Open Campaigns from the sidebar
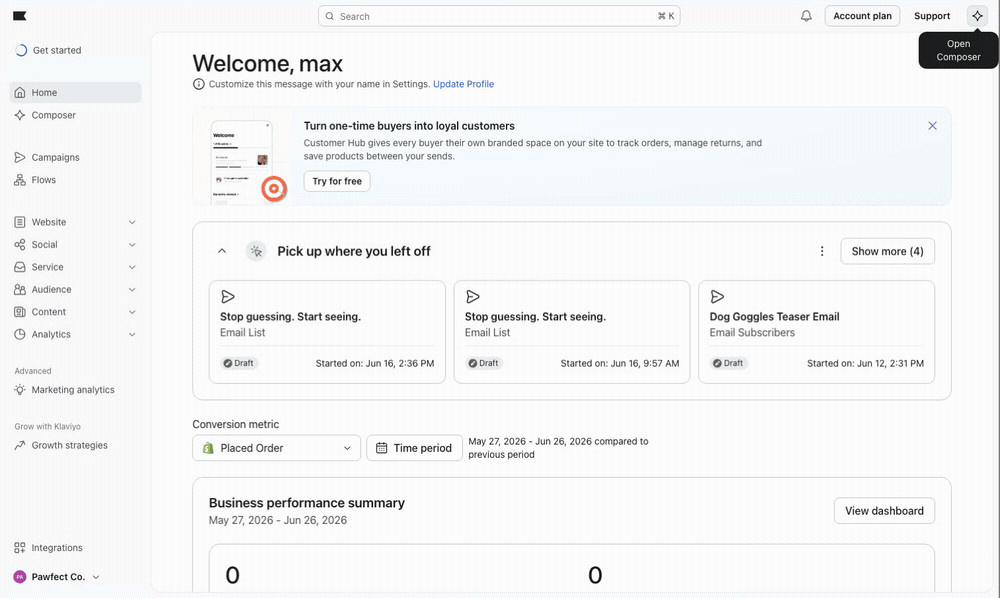This screenshot has width=1000, height=598. (x=75, y=157)
